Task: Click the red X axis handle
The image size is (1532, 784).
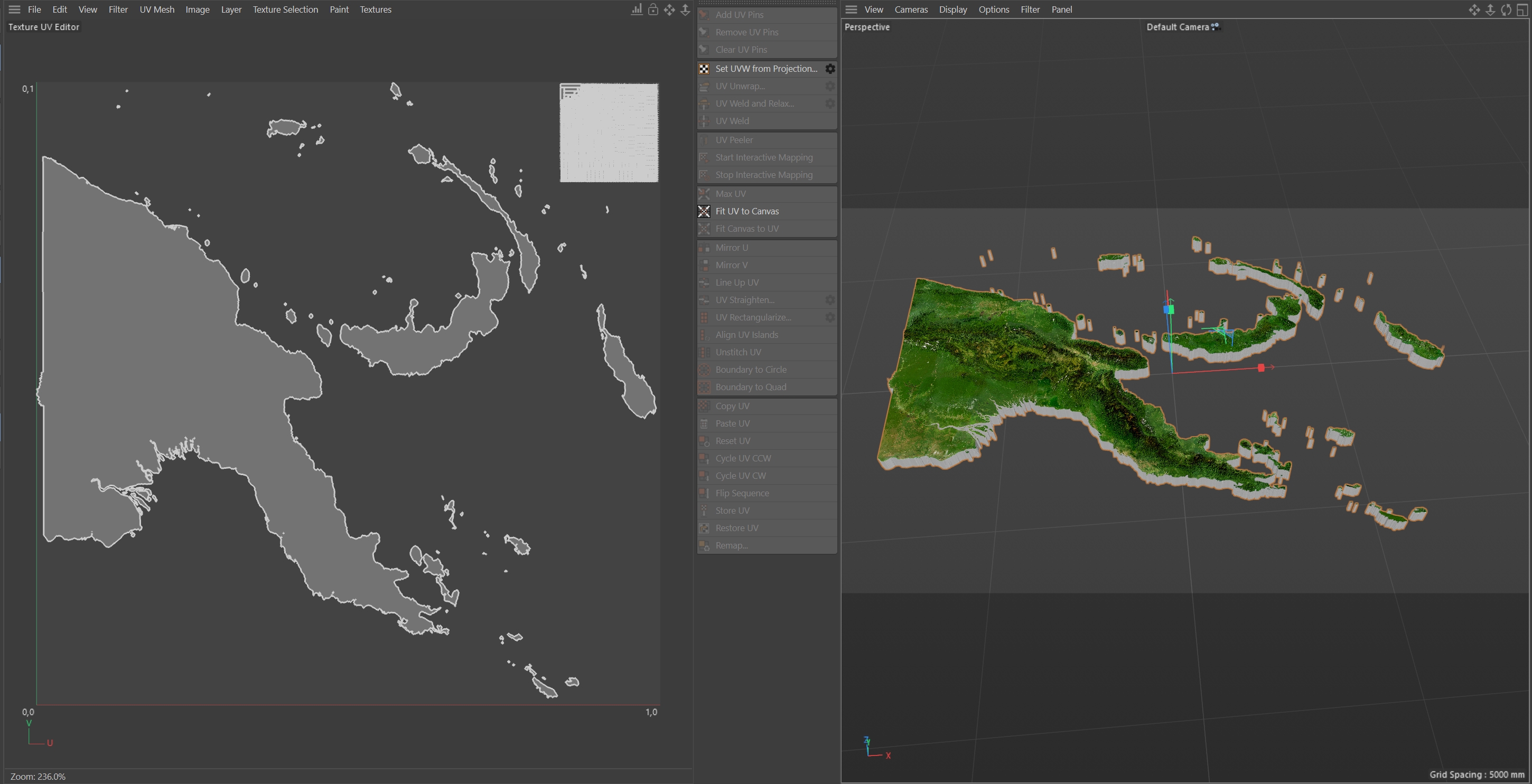Action: pos(1261,368)
